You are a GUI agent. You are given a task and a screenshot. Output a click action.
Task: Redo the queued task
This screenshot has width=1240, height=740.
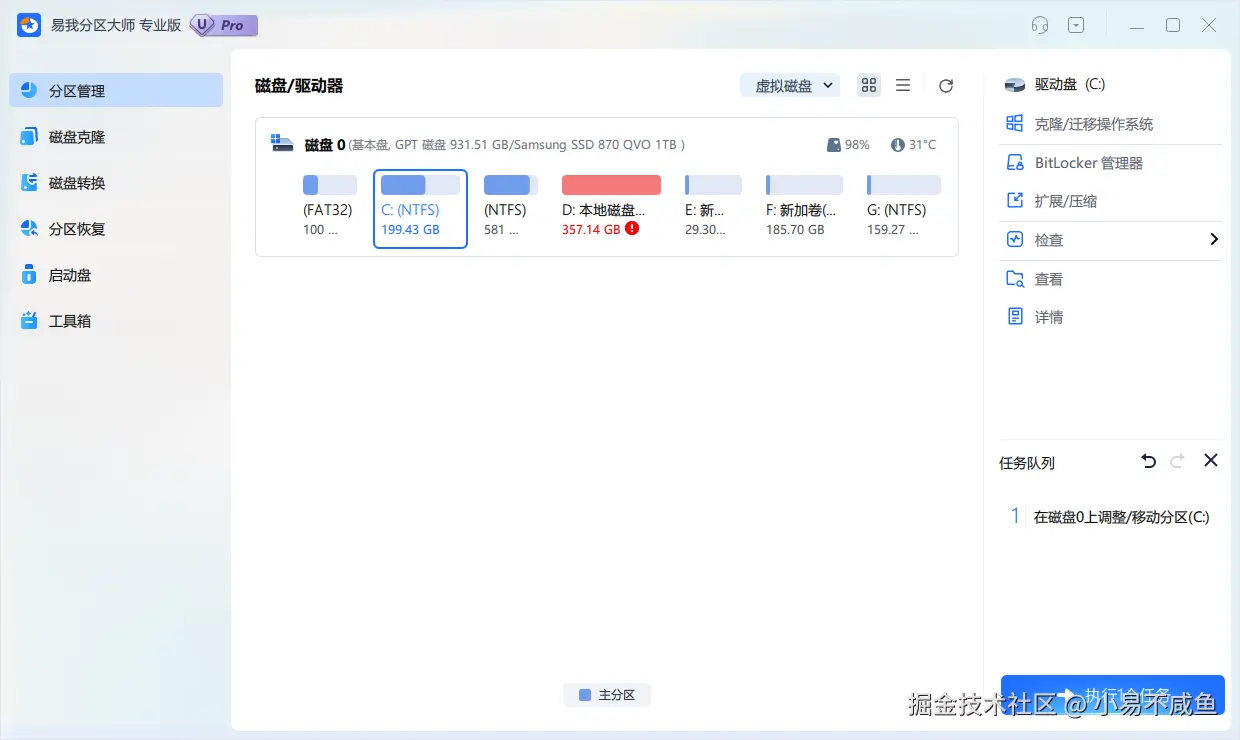[1178, 461]
